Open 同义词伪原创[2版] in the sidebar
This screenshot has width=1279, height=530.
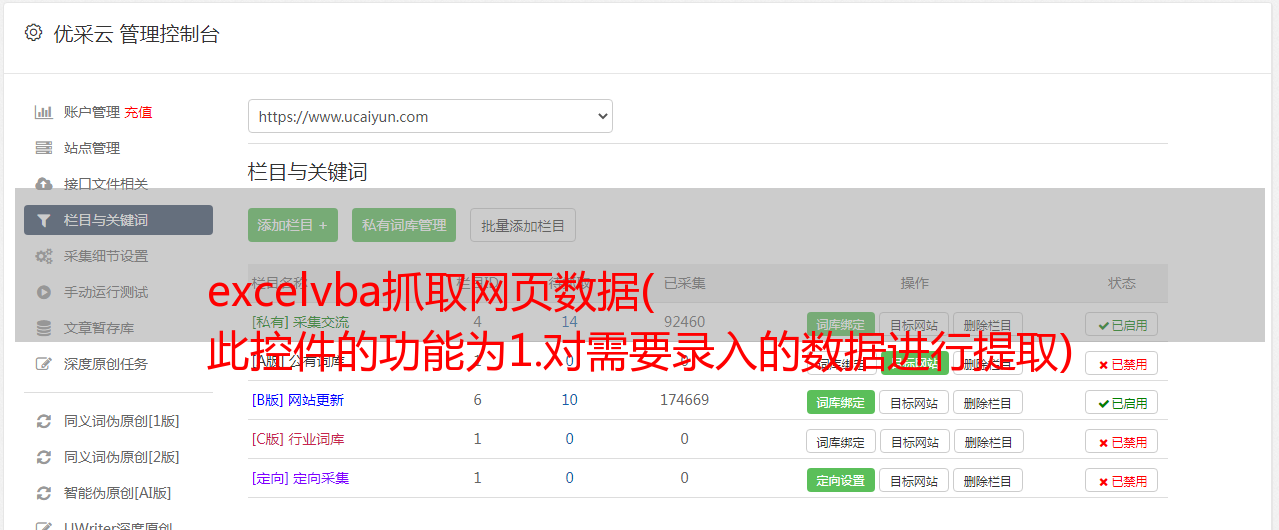click(x=122, y=457)
